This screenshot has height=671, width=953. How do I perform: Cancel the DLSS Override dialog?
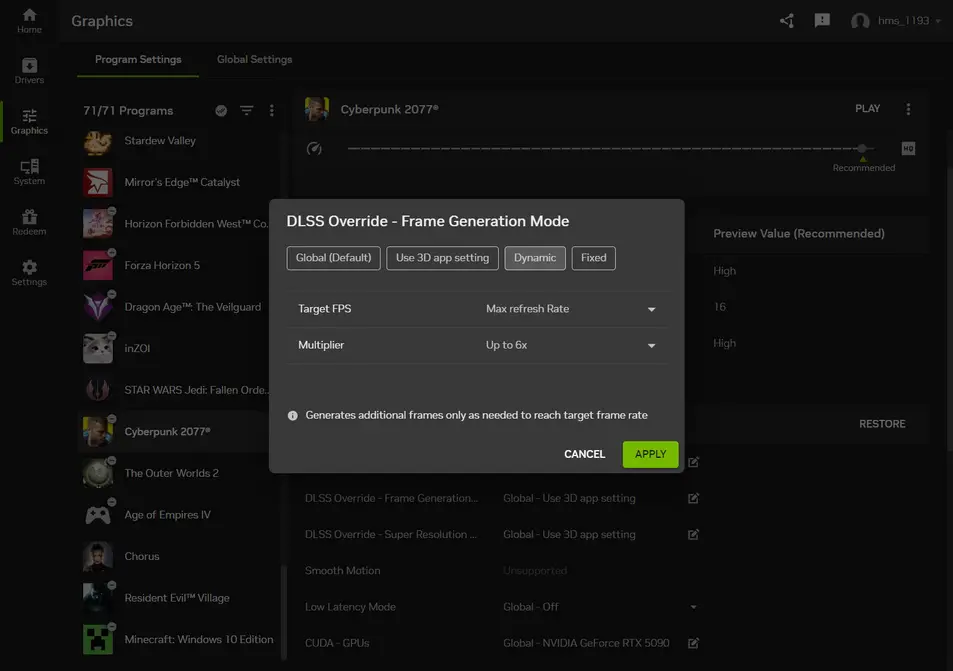[x=585, y=455]
